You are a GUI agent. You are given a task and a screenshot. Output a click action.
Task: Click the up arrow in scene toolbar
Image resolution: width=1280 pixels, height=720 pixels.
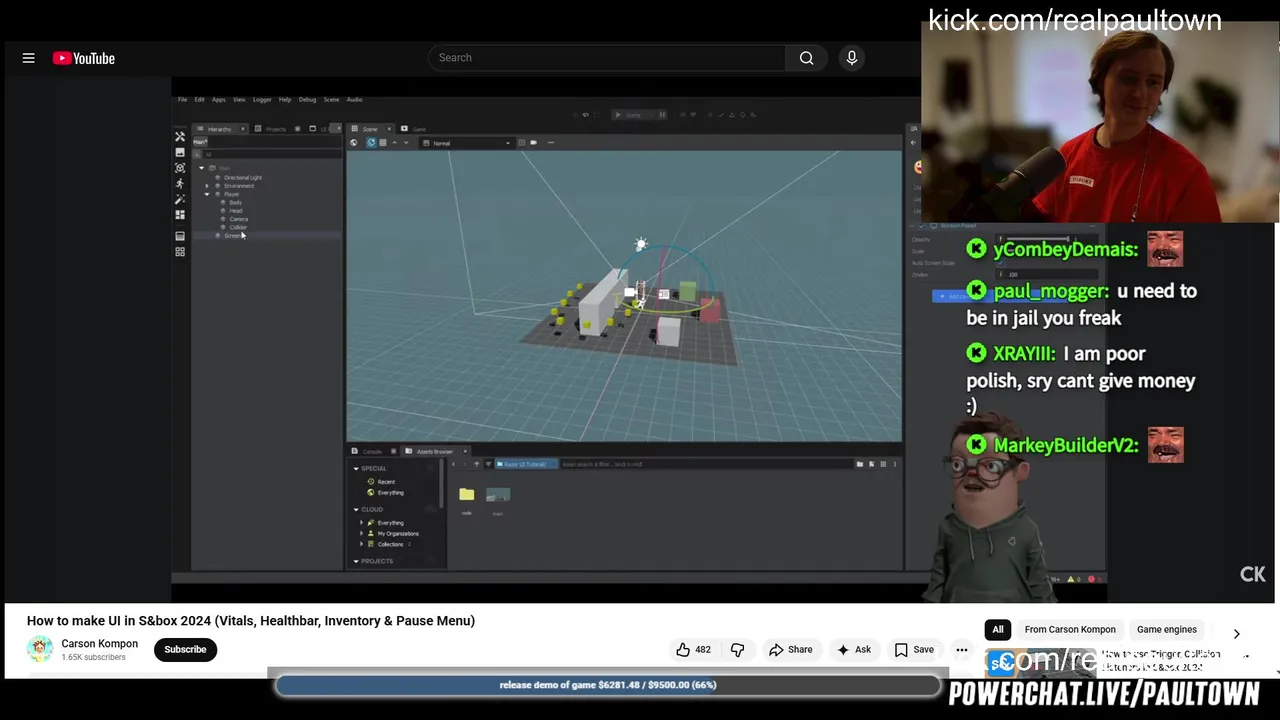395,143
